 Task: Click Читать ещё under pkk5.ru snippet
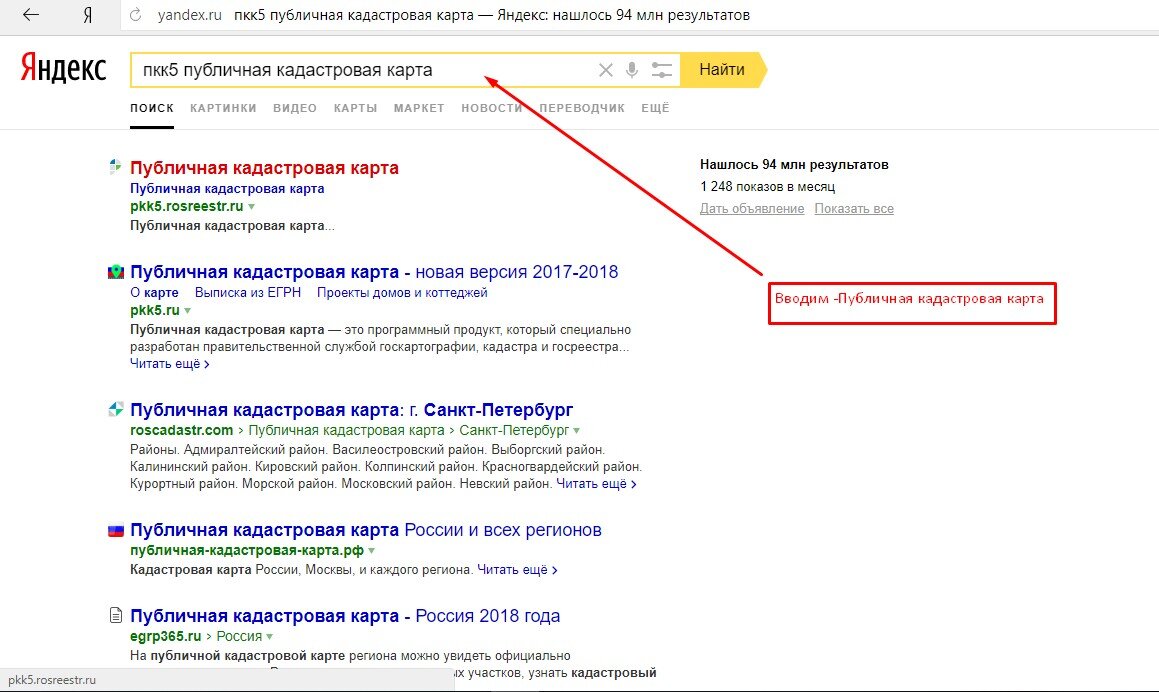click(169, 364)
